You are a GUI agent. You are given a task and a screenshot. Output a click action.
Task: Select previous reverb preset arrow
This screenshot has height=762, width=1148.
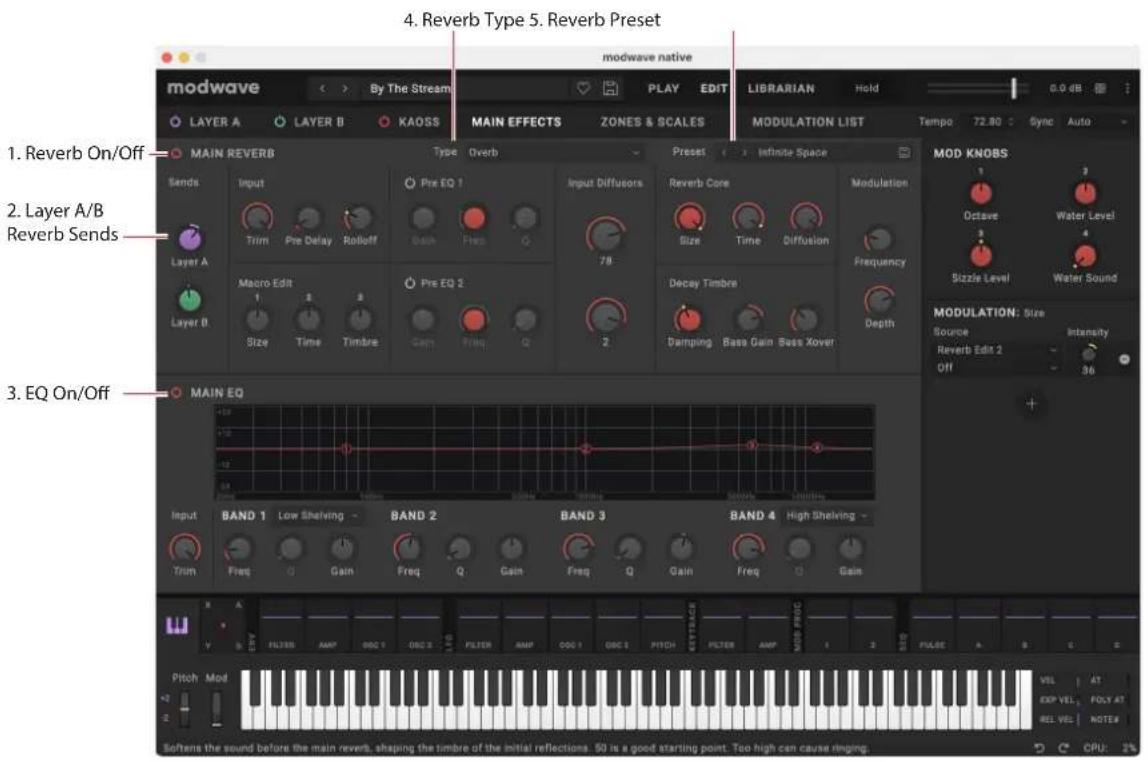pos(724,152)
